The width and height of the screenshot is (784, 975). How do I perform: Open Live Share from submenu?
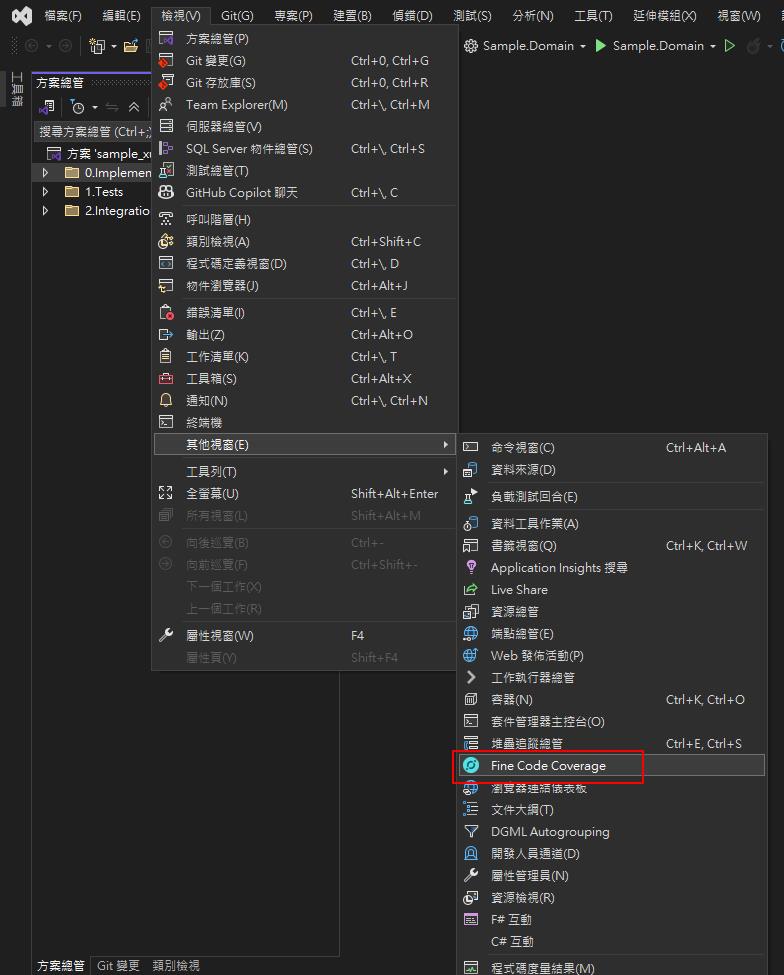519,590
